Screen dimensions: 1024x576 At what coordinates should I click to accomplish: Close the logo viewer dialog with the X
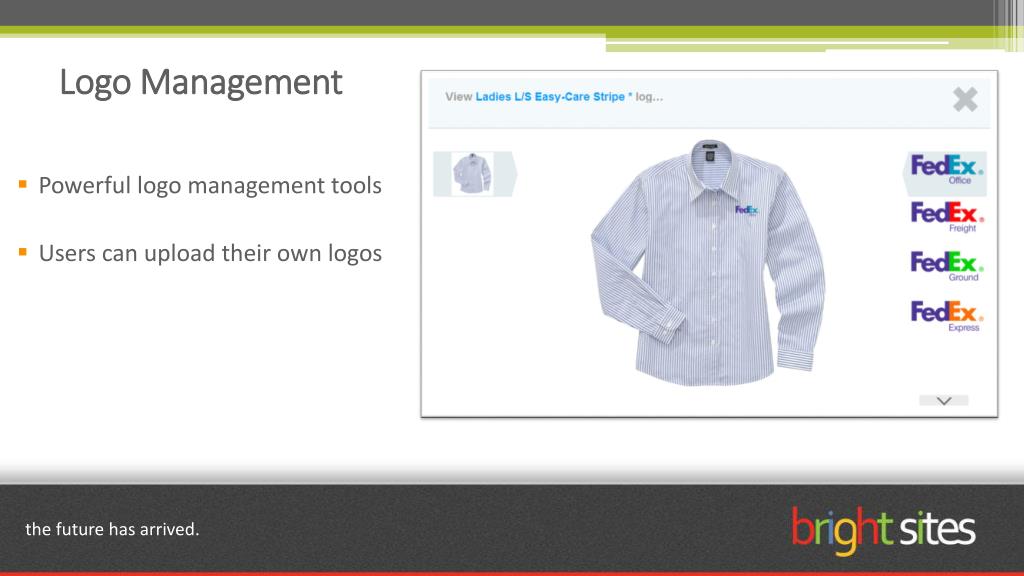pyautogui.click(x=965, y=99)
